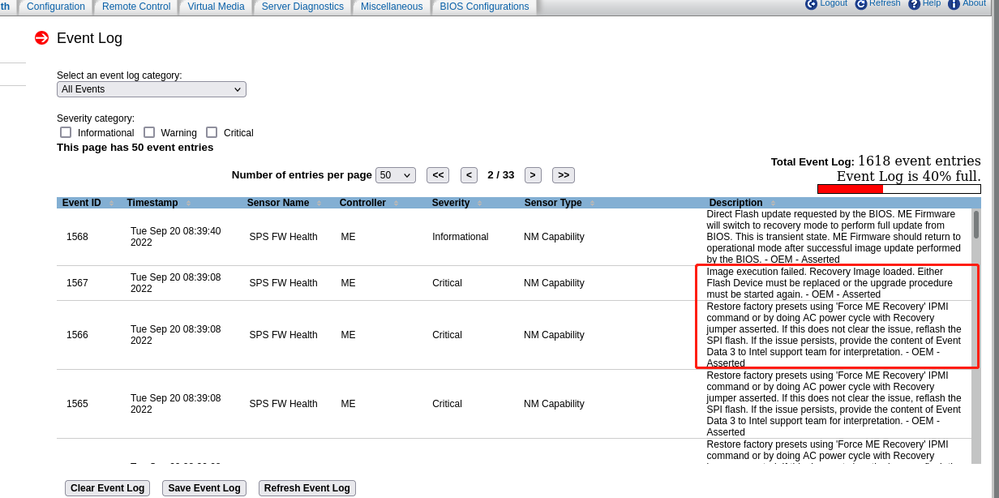Viewport: 999px width, 498px height.
Task: Select event ID 1568 cell
Action: pos(77,237)
